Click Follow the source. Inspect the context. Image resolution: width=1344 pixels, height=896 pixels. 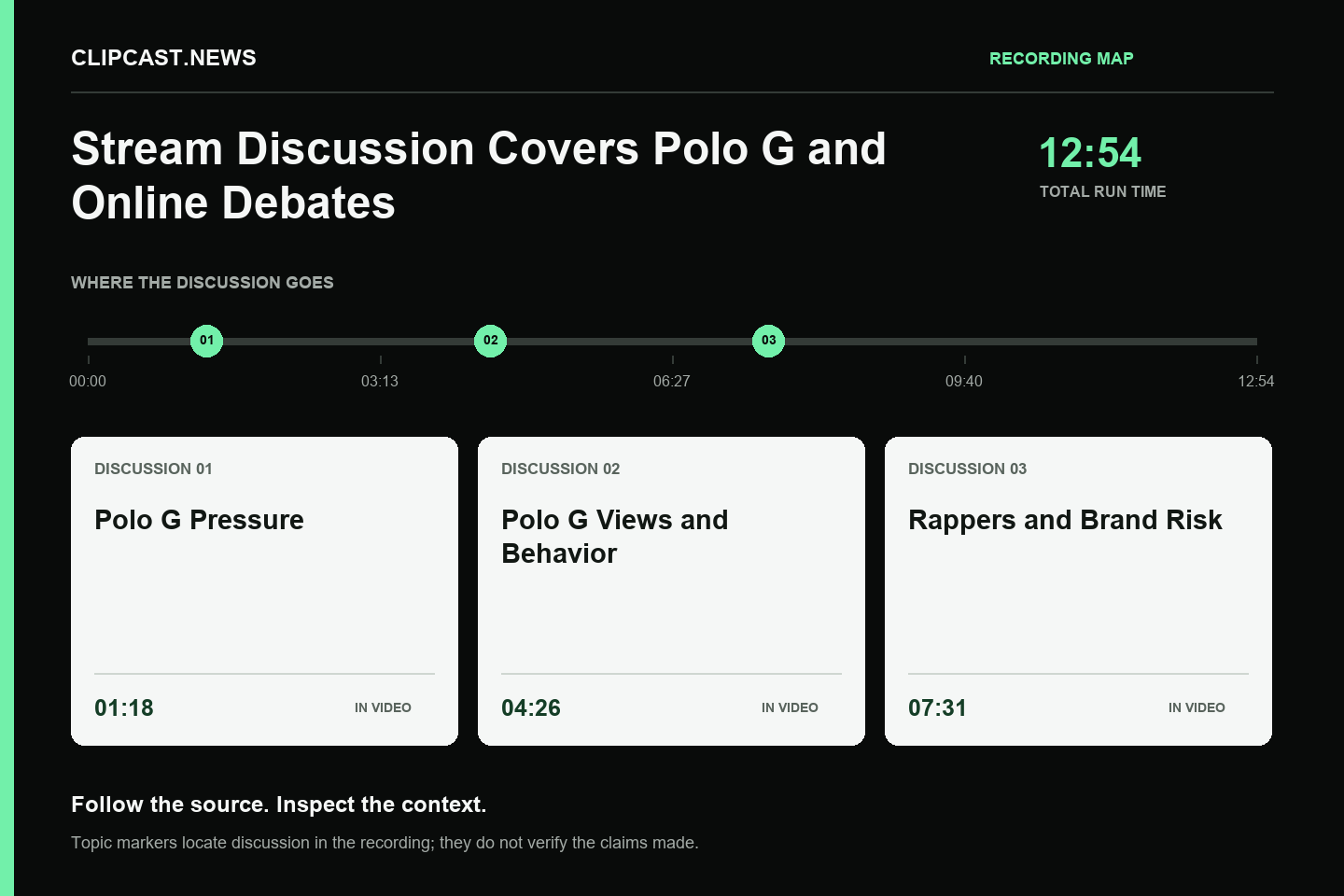[x=279, y=805]
